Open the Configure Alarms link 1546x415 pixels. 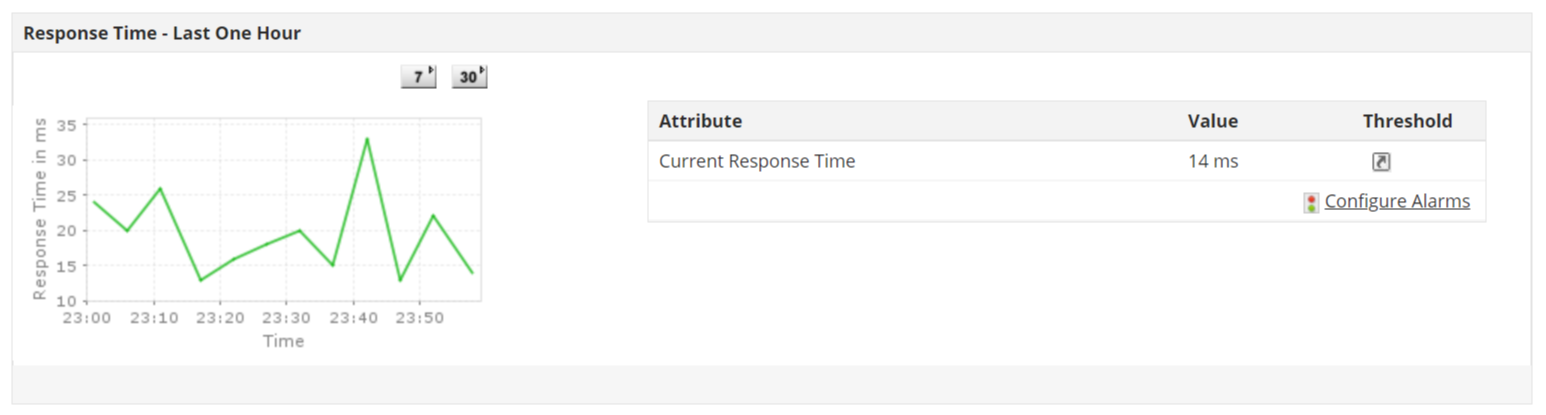pos(1397,202)
